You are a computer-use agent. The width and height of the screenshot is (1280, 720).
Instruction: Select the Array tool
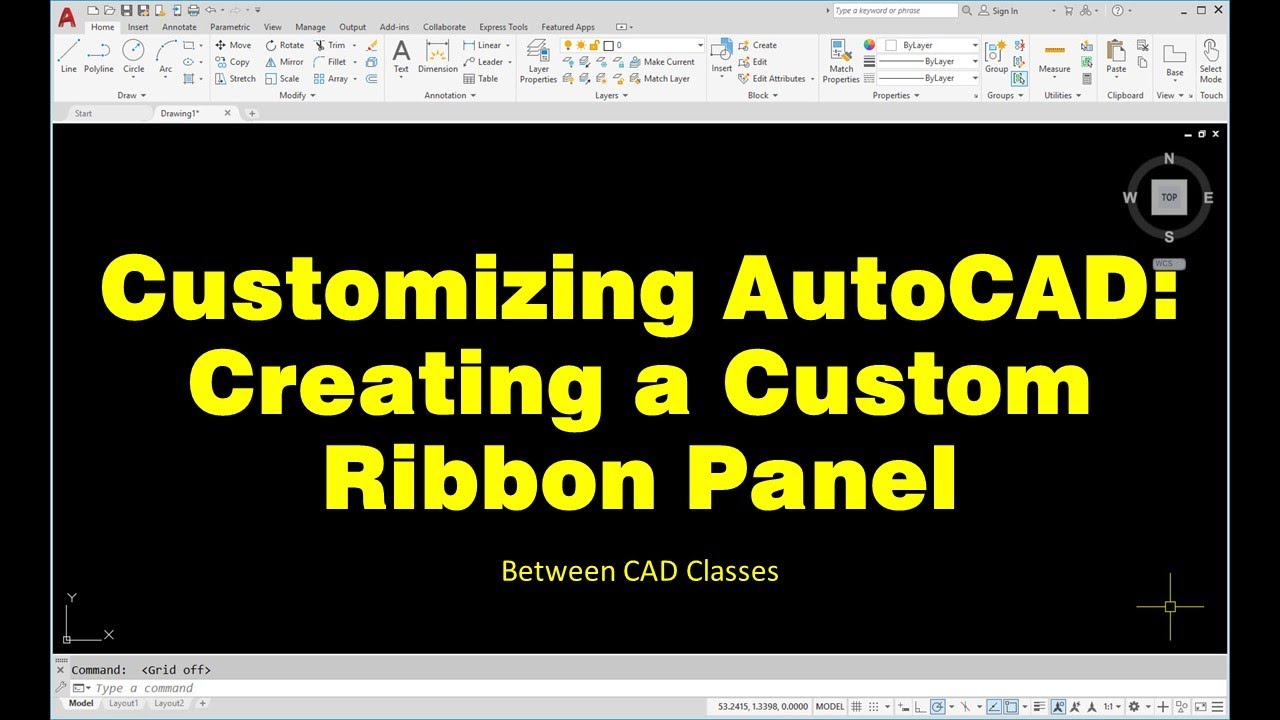tap(331, 78)
